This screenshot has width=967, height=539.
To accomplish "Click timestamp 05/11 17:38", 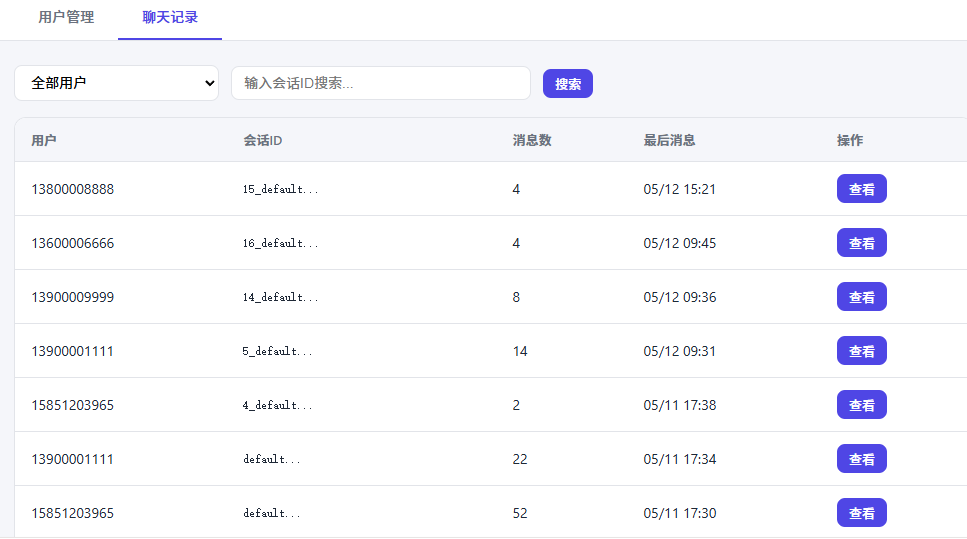I will coord(680,405).
